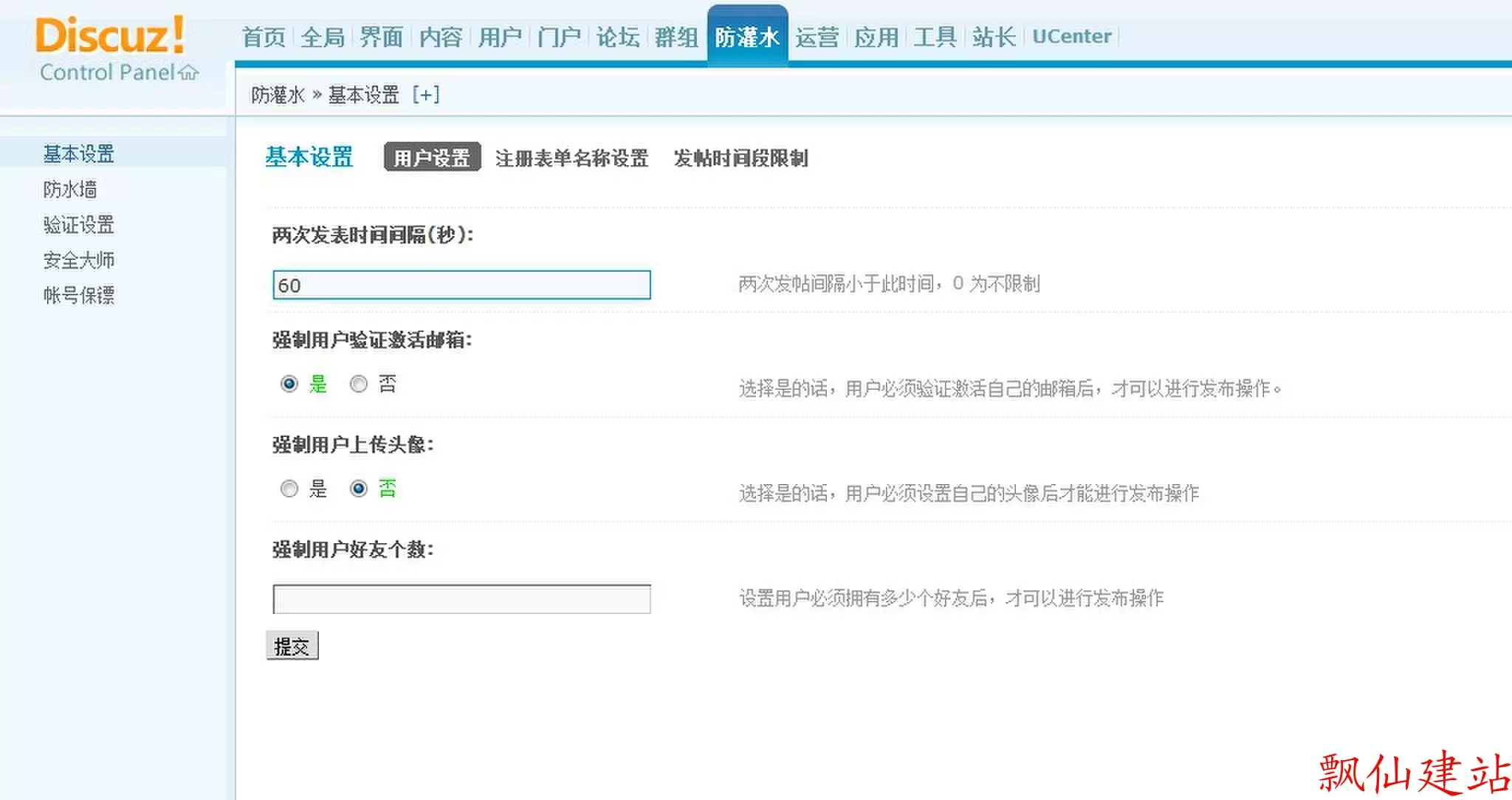Open the 工具 menu
Screen dimensions: 1512x800
[x=935, y=37]
